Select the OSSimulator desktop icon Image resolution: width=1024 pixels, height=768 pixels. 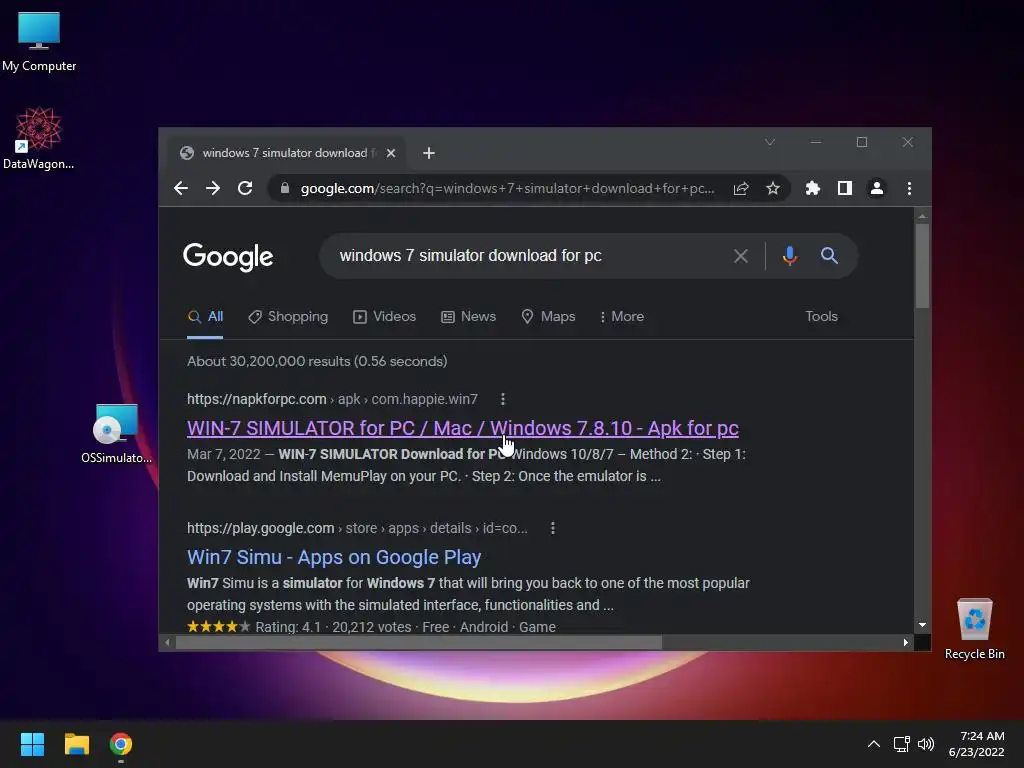[116, 434]
